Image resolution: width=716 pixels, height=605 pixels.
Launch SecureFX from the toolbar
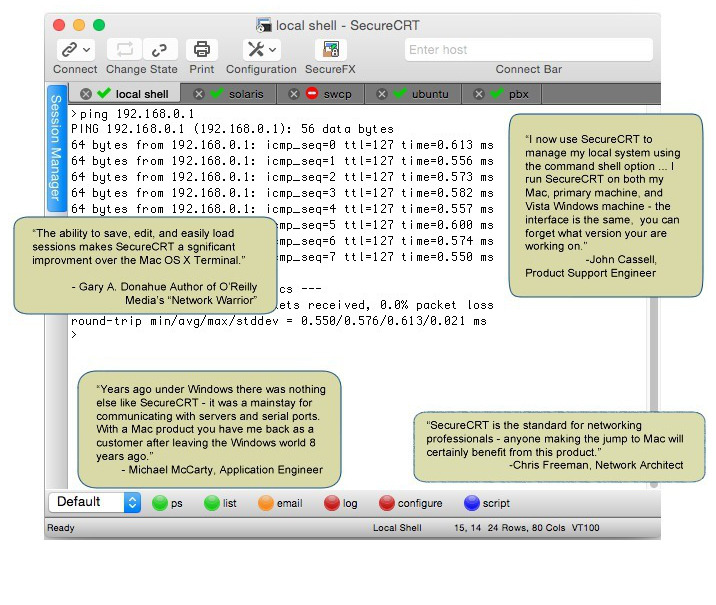pyautogui.click(x=330, y=49)
